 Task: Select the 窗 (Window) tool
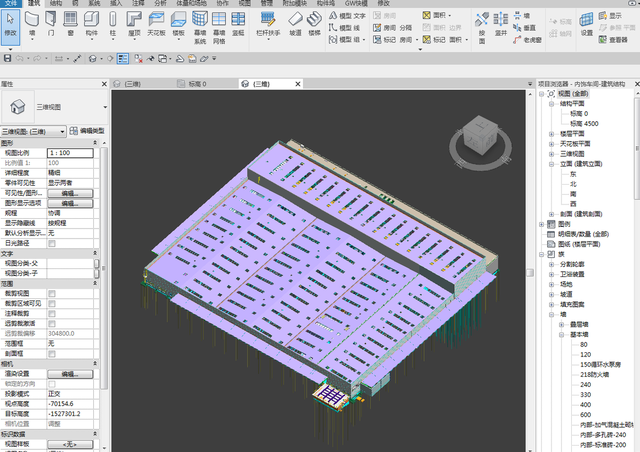71,24
